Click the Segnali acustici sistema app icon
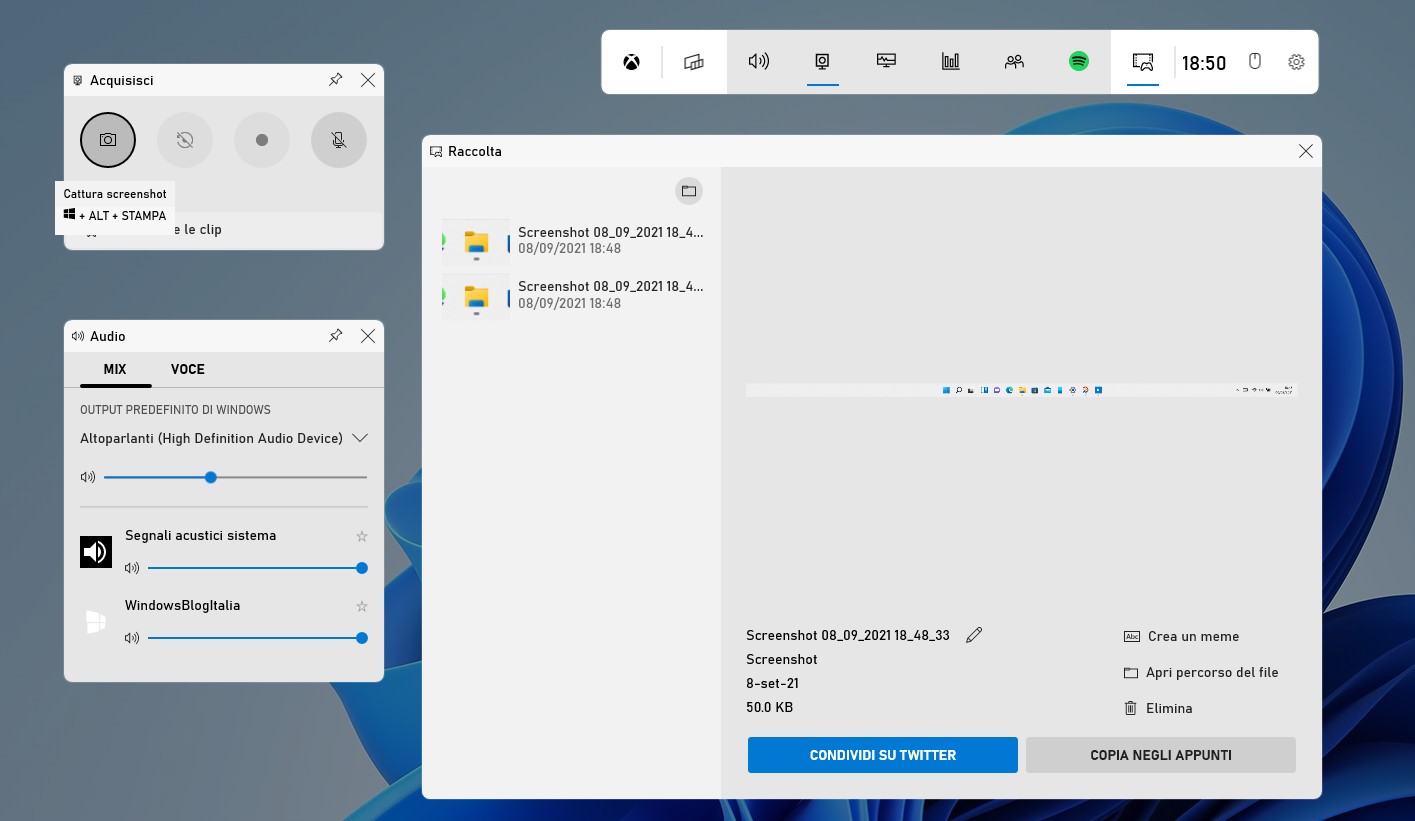This screenshot has height=821, width=1415. coord(96,552)
